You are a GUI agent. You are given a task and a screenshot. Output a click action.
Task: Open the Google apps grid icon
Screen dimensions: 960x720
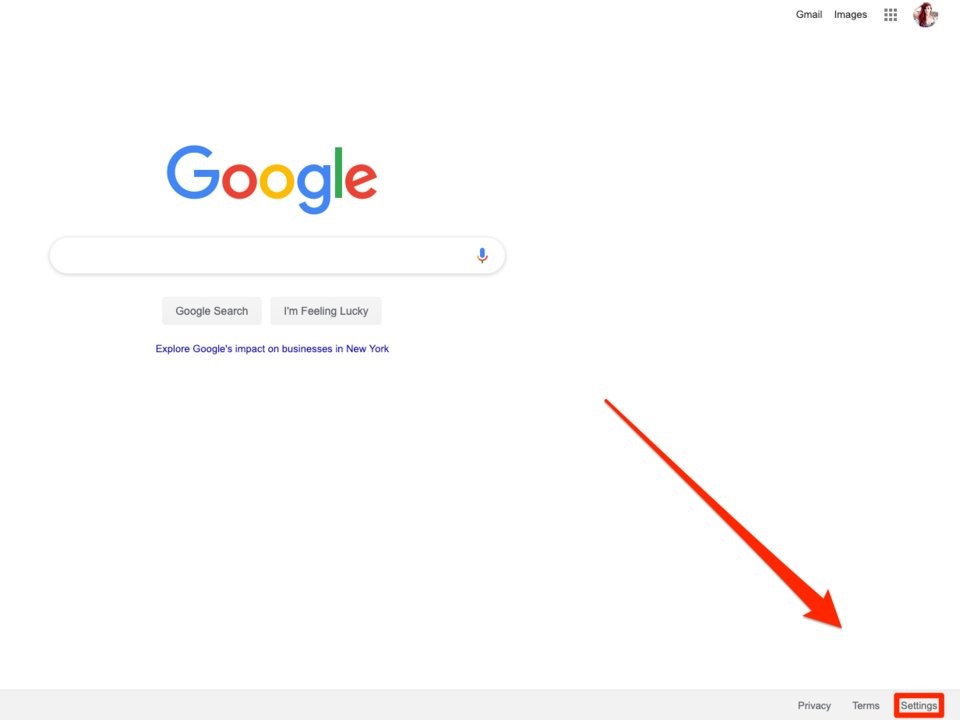click(890, 15)
